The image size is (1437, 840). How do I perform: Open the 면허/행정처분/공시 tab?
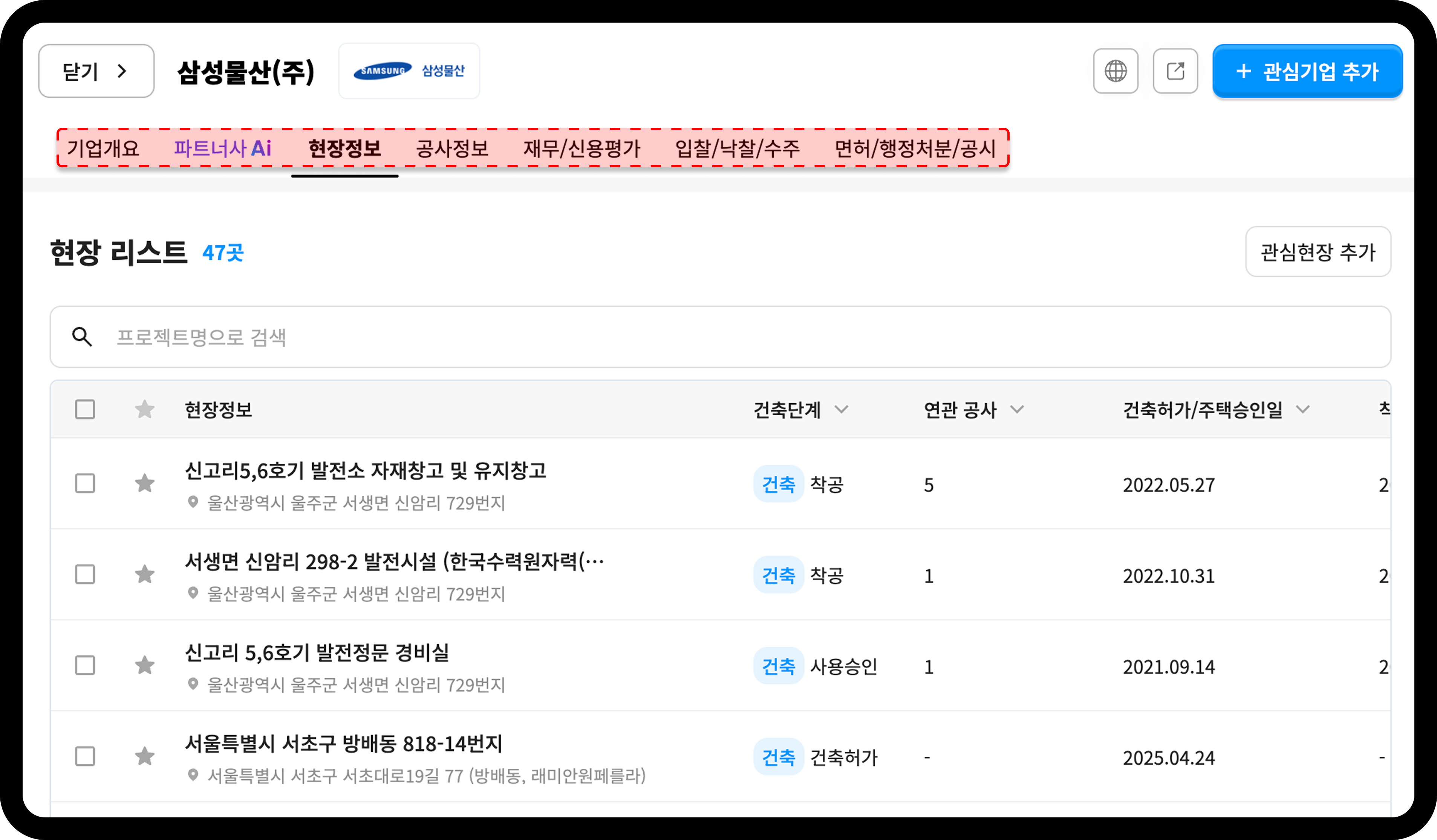pyautogui.click(x=915, y=148)
